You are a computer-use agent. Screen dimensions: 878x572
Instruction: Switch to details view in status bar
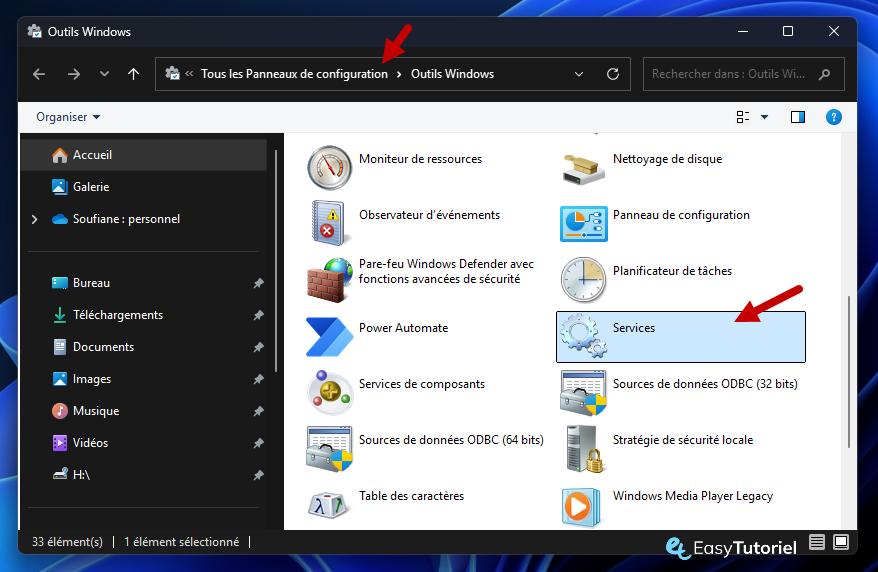[x=817, y=542]
